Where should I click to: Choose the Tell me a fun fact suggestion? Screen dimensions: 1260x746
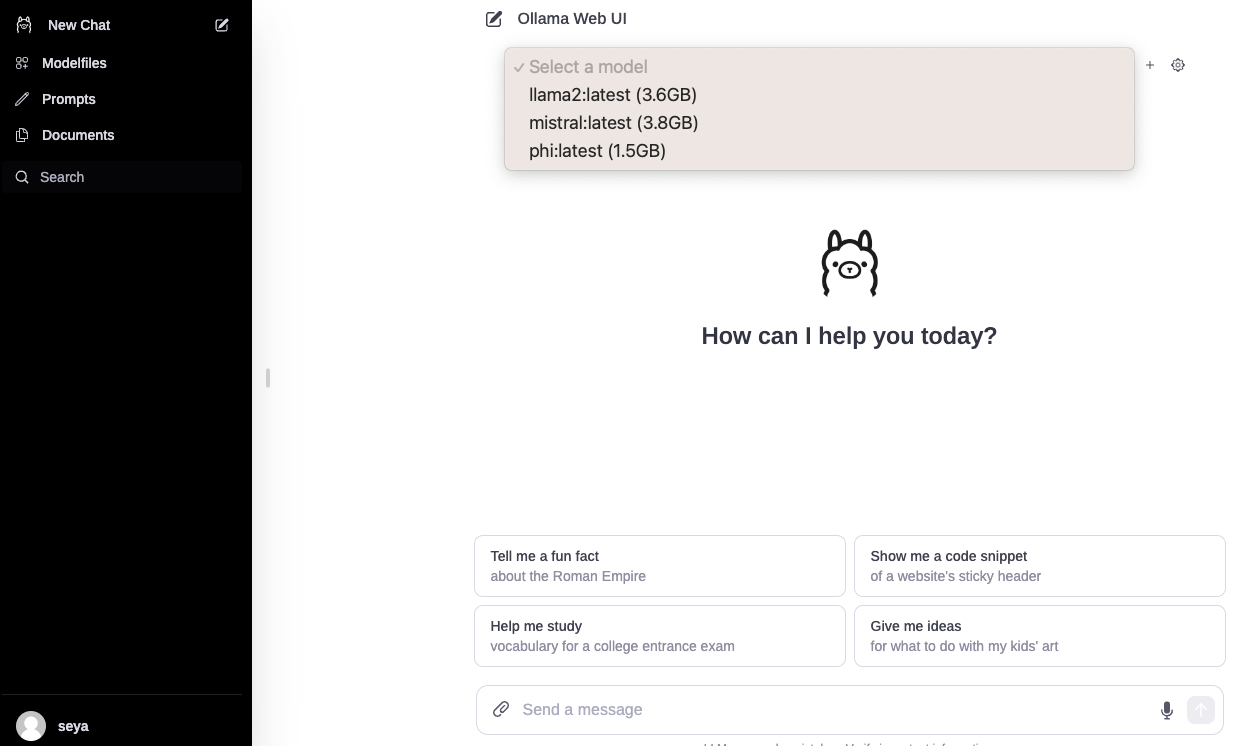coord(660,566)
